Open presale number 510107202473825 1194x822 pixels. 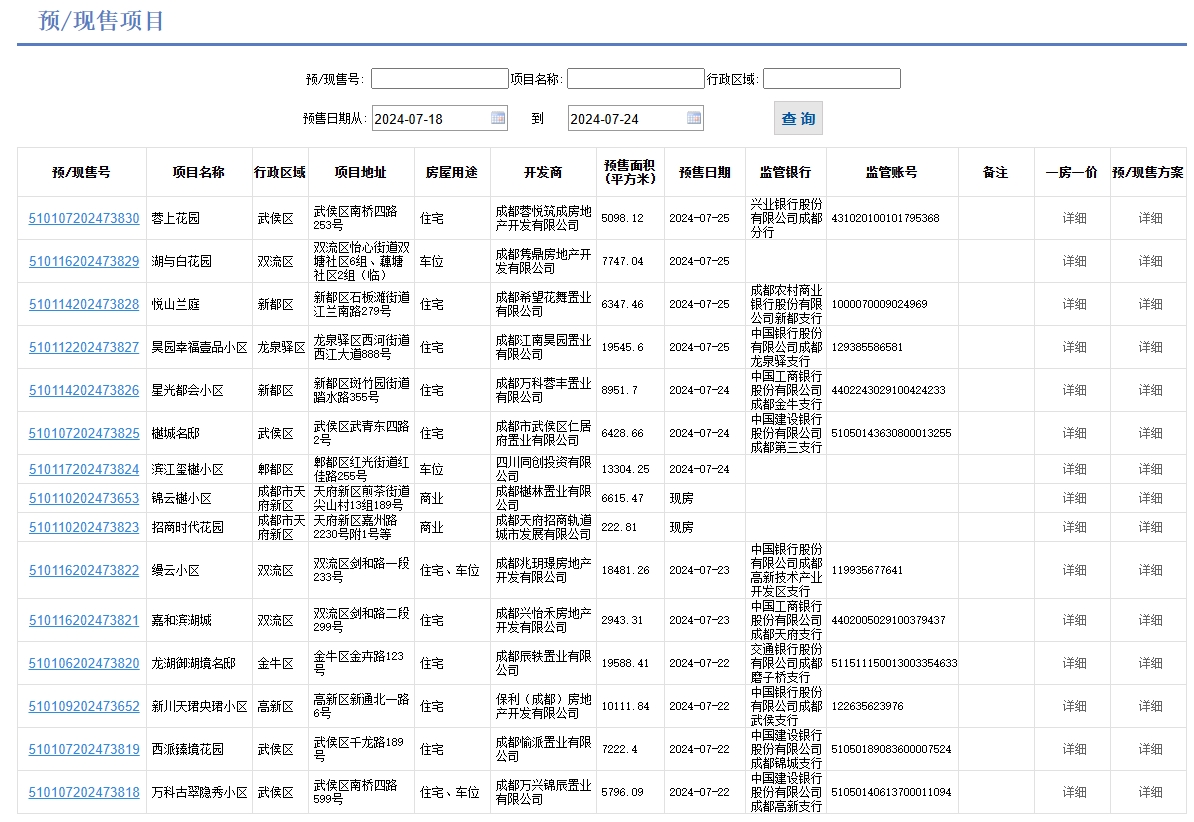click(84, 433)
